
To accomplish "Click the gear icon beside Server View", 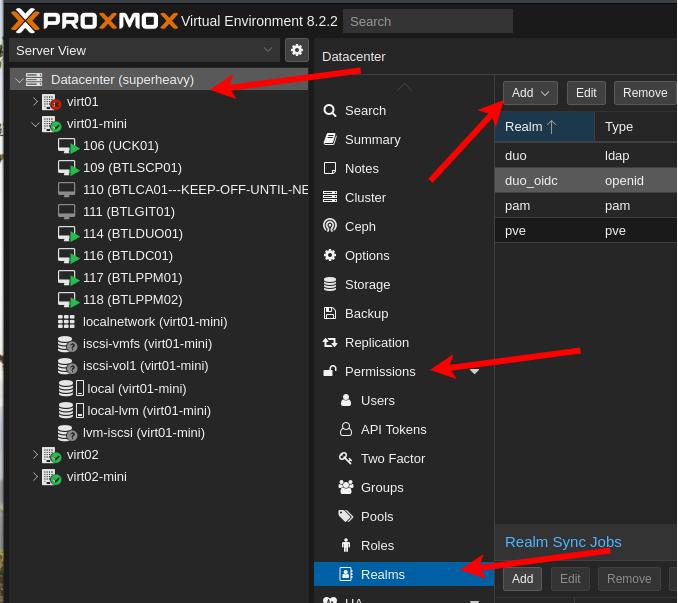I will [x=297, y=50].
